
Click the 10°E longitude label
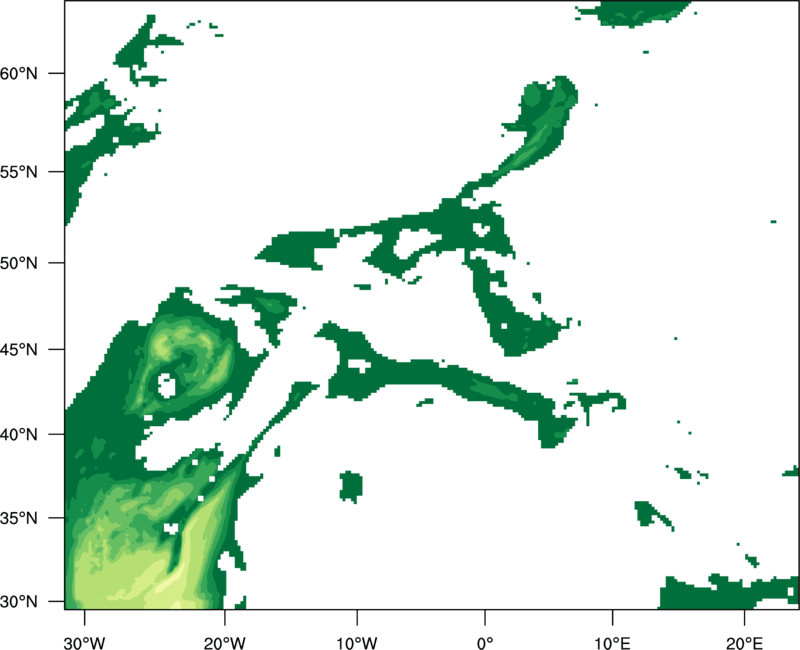[x=612, y=643]
